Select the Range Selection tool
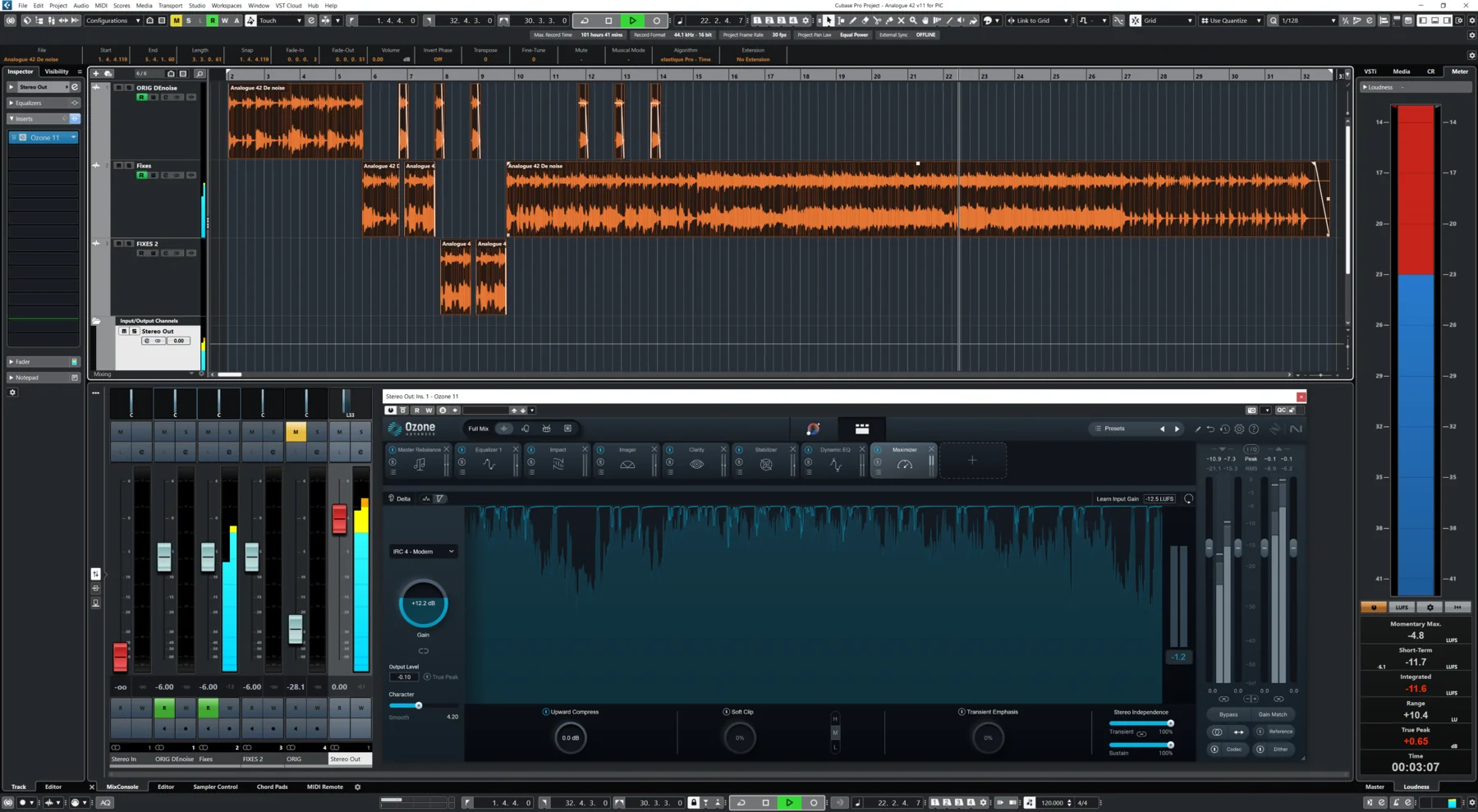Image resolution: width=1478 pixels, height=812 pixels. click(x=841, y=21)
